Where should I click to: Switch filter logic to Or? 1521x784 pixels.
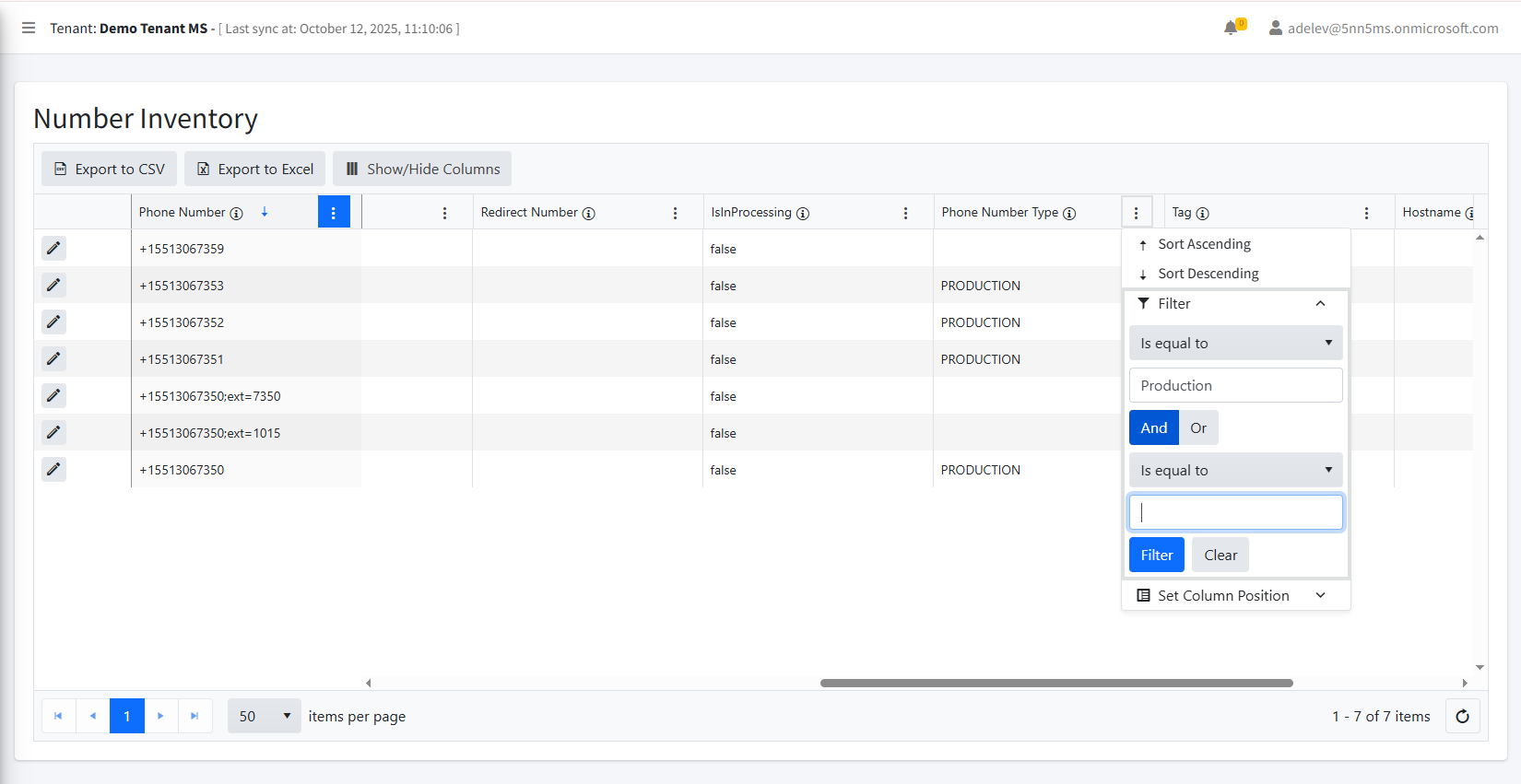1198,427
